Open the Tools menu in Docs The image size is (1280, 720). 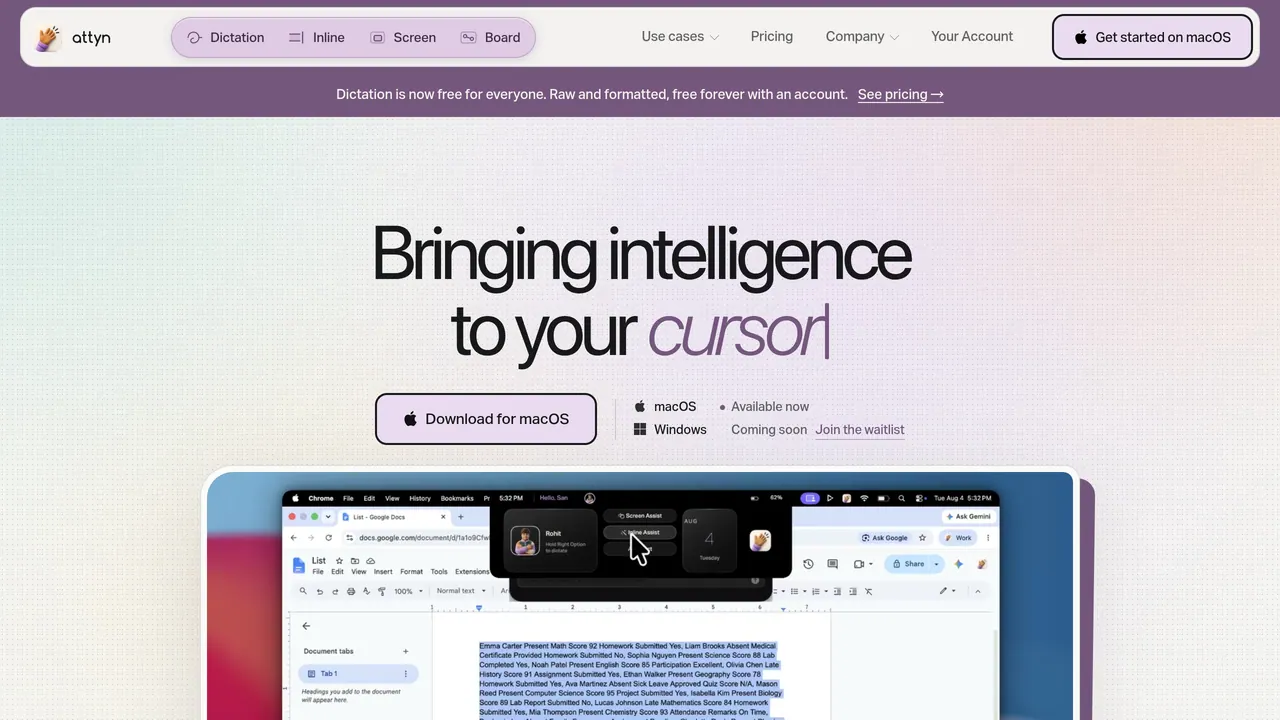pyautogui.click(x=439, y=572)
